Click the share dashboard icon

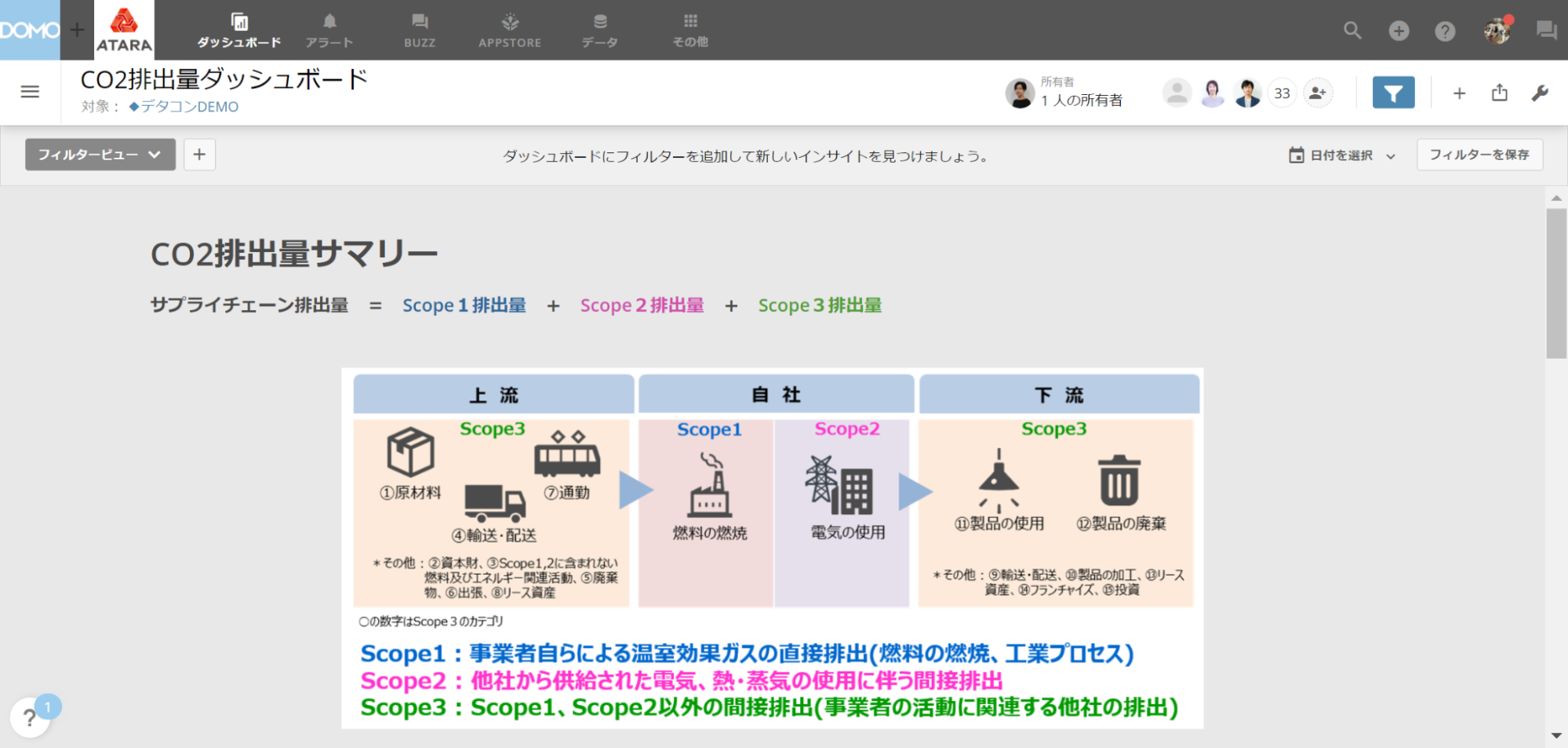1499,93
